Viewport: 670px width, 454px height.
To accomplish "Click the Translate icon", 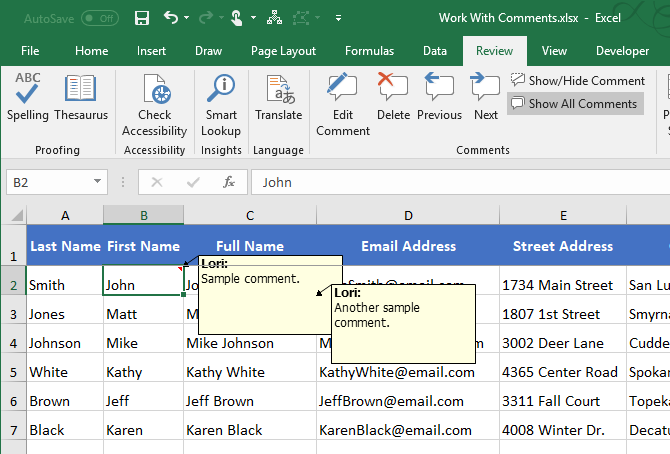I will [x=278, y=98].
